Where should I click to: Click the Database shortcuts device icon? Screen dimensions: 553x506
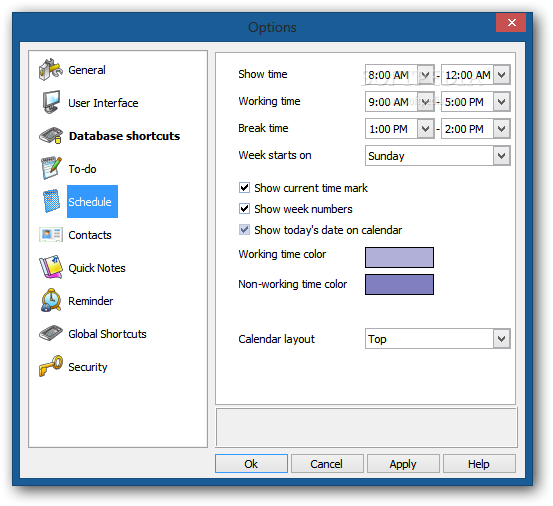tap(51, 135)
